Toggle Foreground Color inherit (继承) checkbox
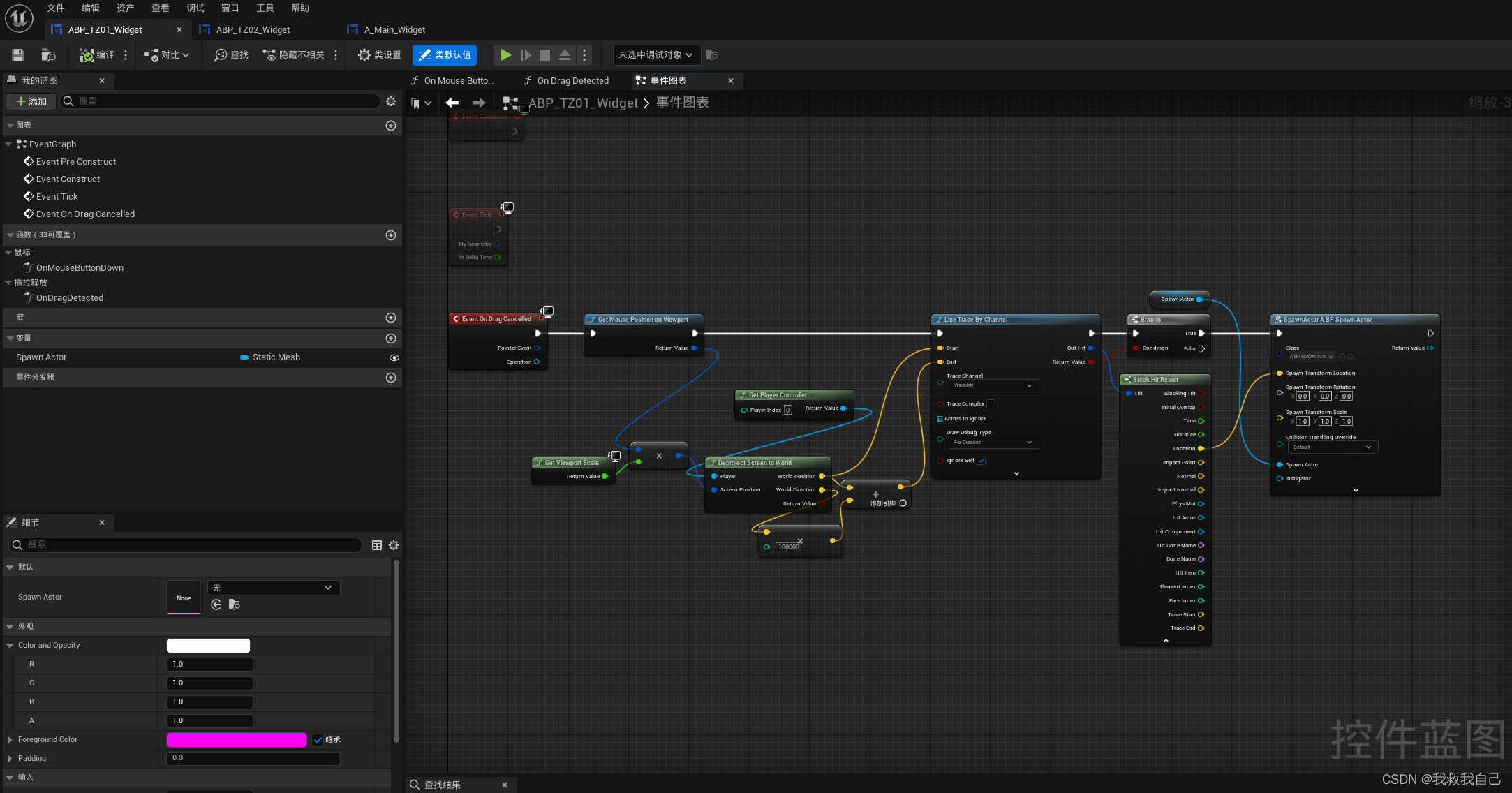Image resolution: width=1512 pixels, height=793 pixels. pyautogui.click(x=318, y=740)
